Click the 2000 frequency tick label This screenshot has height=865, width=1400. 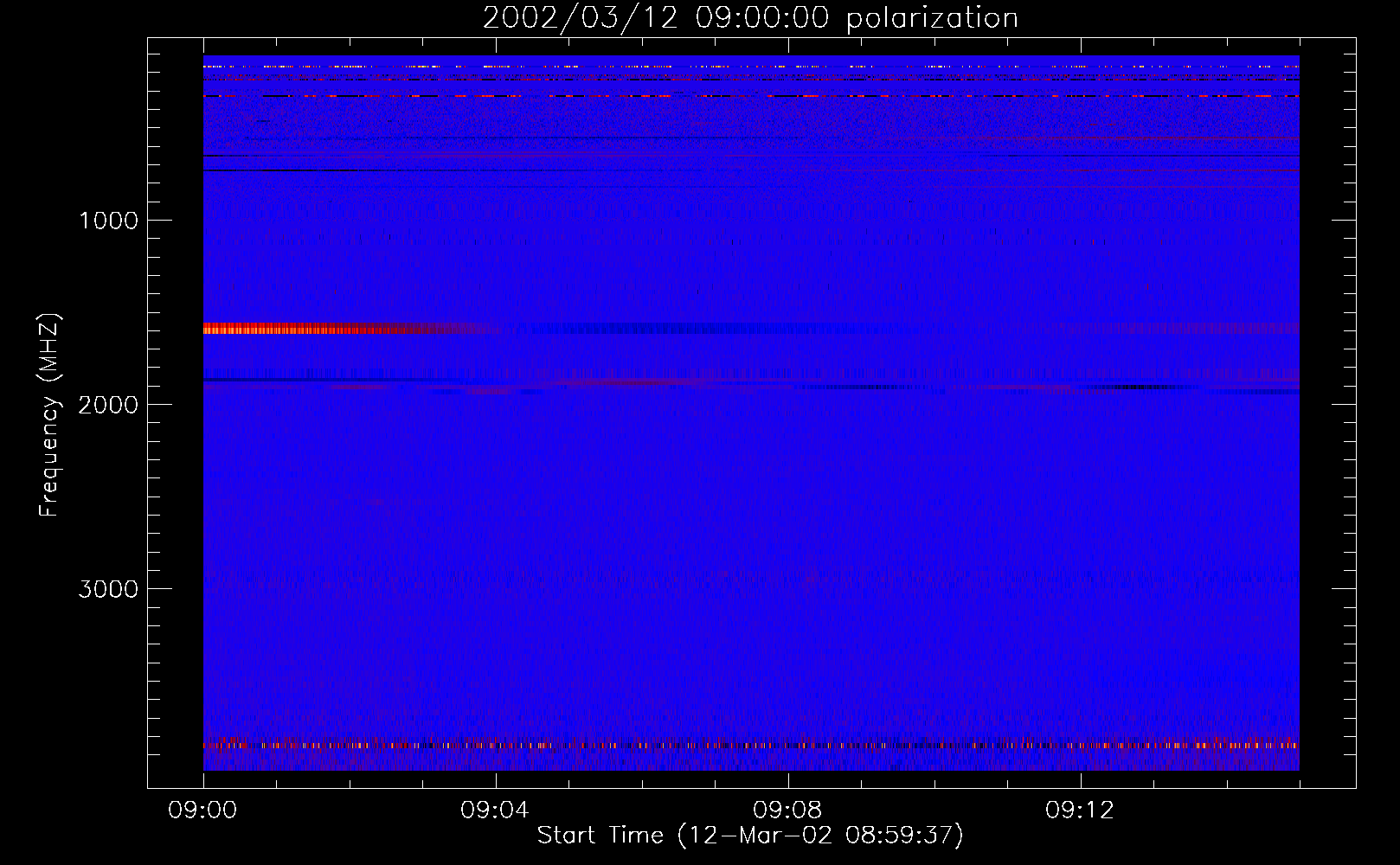(108, 405)
